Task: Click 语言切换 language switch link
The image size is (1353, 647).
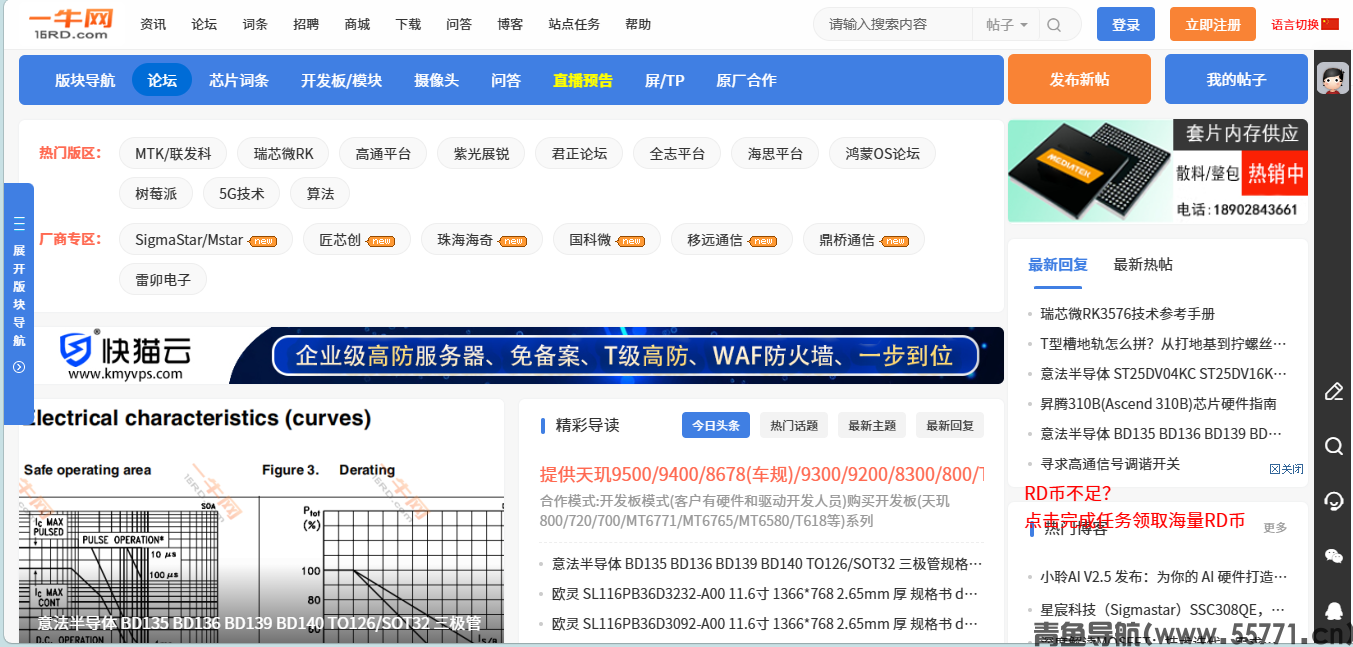Action: coord(1295,24)
